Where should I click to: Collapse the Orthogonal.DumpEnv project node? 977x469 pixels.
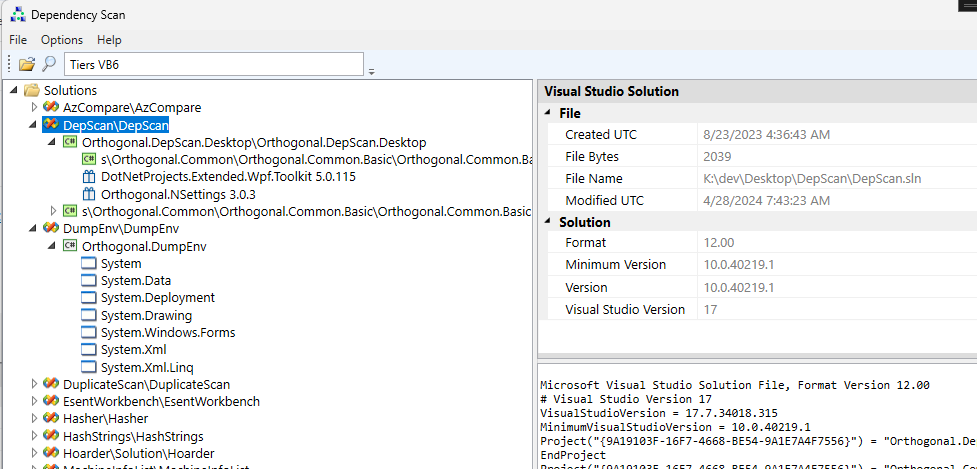click(53, 247)
